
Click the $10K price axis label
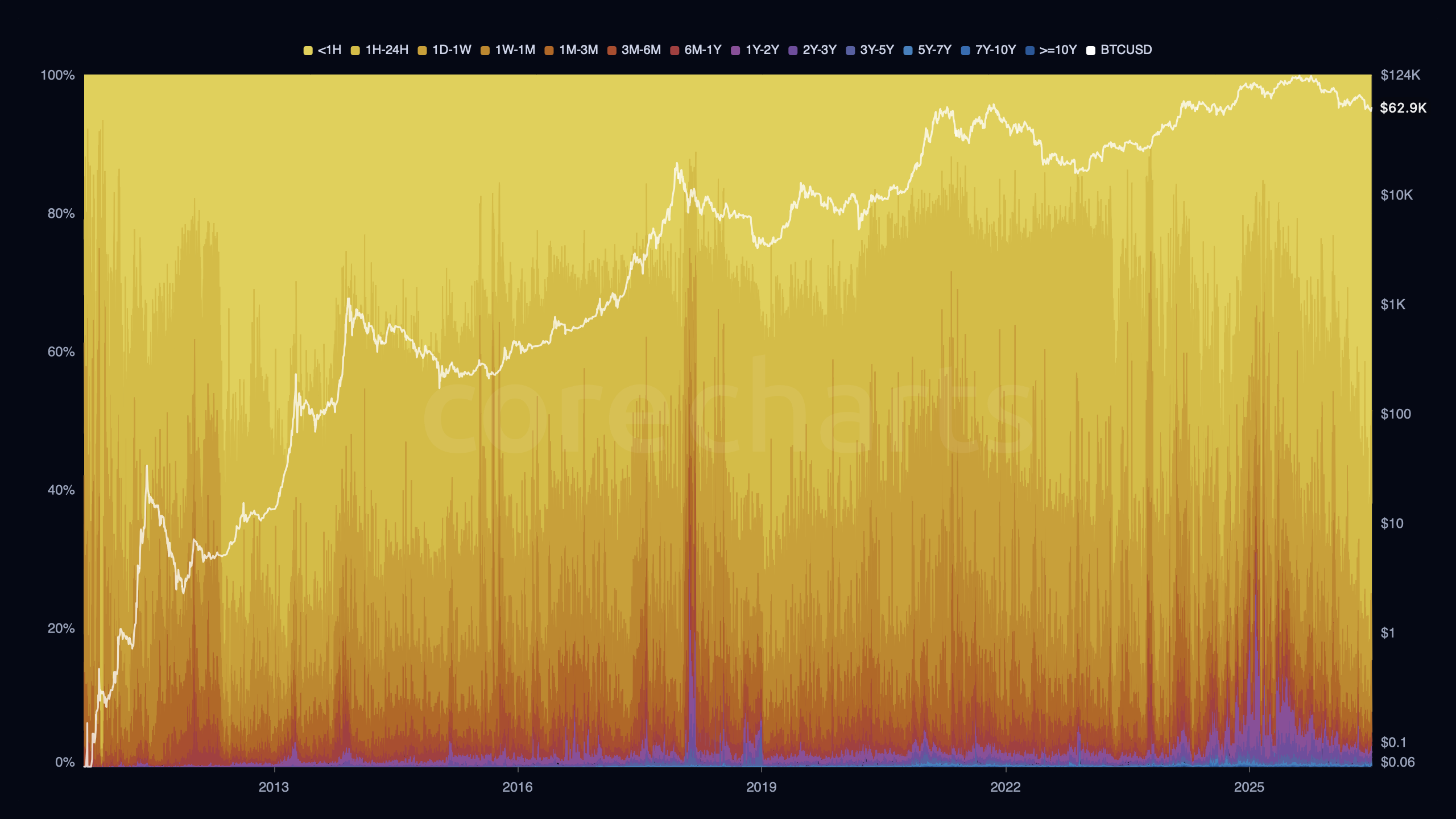click(1396, 195)
